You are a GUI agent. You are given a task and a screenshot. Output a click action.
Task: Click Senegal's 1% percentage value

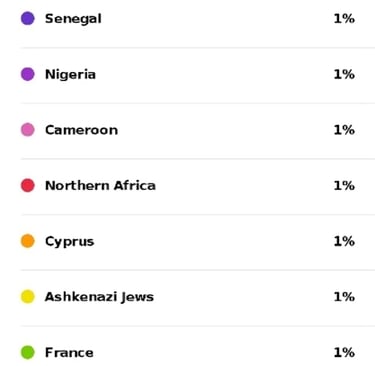(x=344, y=19)
